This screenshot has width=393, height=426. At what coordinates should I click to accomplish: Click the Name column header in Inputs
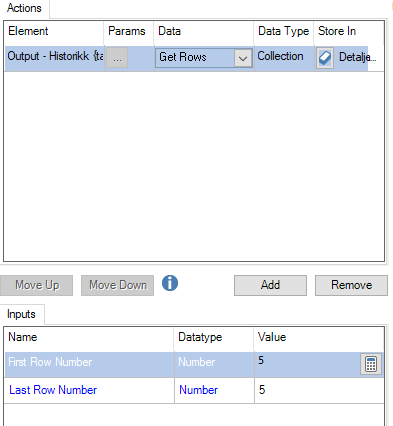point(89,337)
